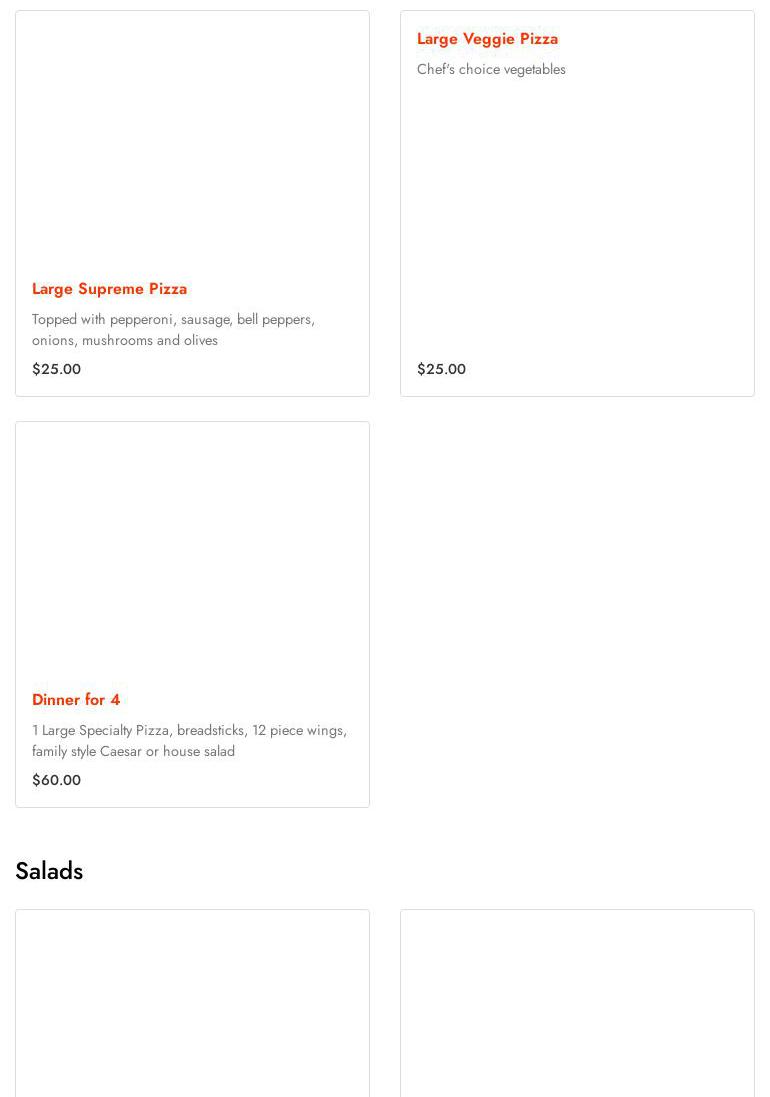This screenshot has height=1097, width=770.
Task: Click 'family style Caesar or house salad' text
Action: coord(133,751)
